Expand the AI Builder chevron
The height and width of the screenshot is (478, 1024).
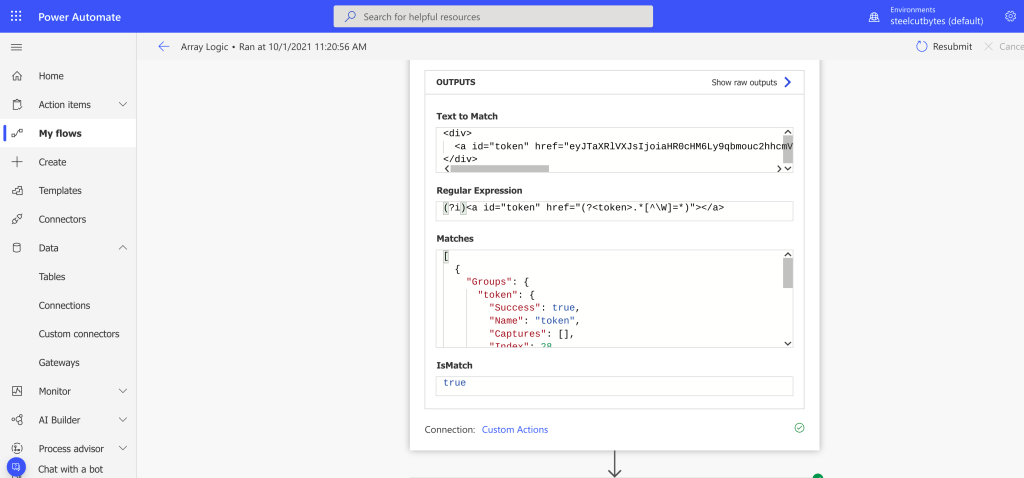point(123,420)
